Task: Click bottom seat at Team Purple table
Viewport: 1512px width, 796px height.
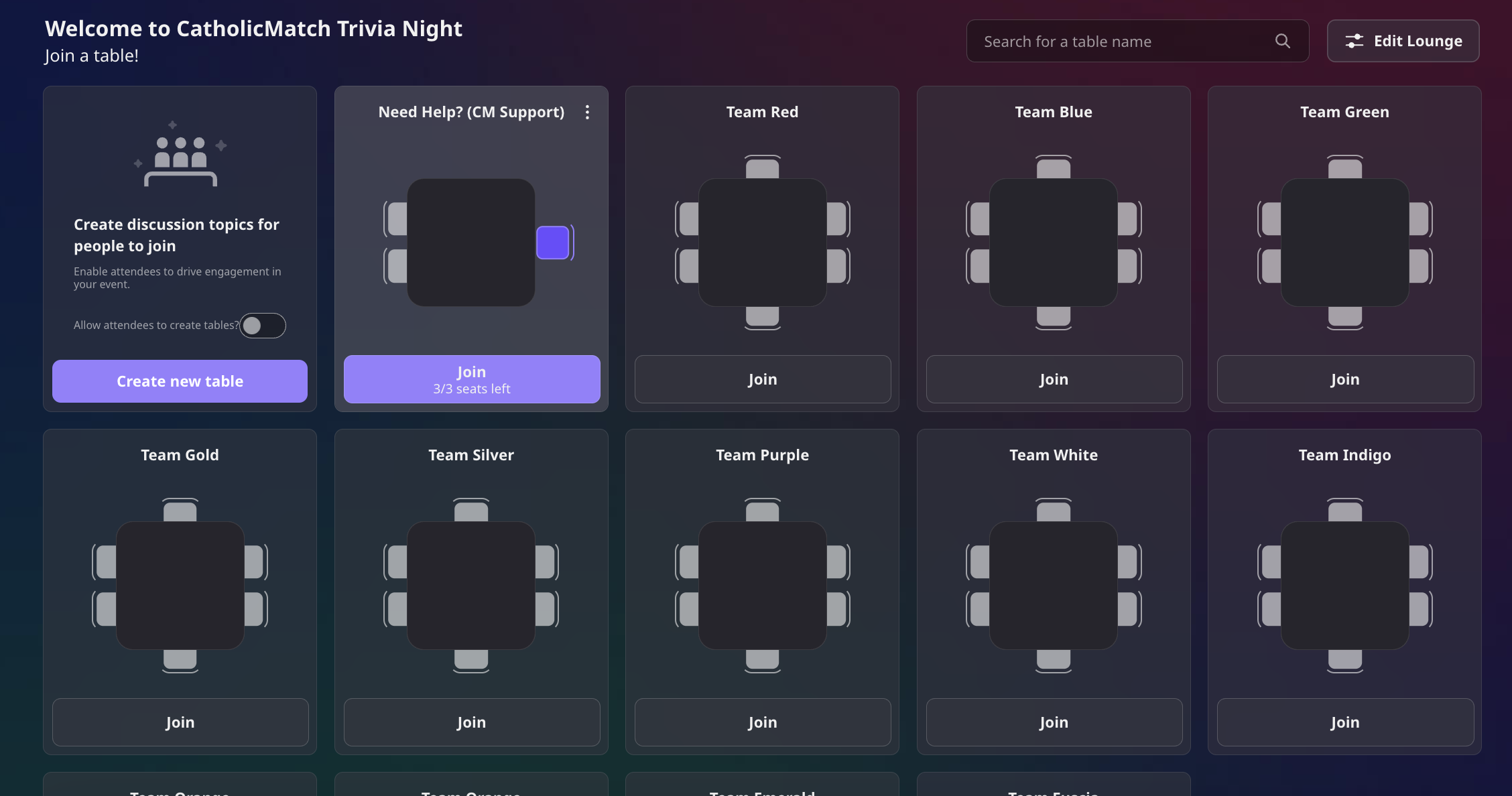Action: (762, 660)
